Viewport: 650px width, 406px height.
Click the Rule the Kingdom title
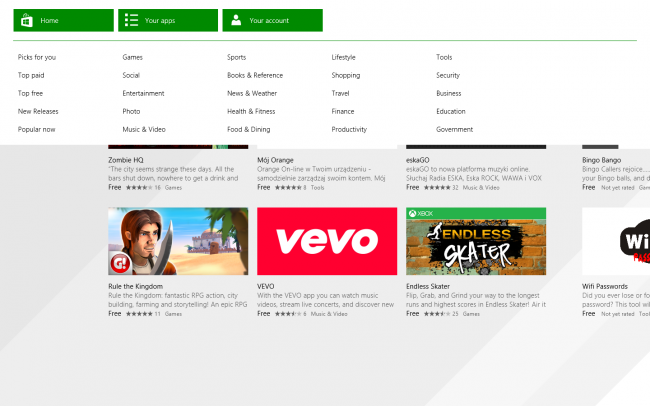point(136,287)
